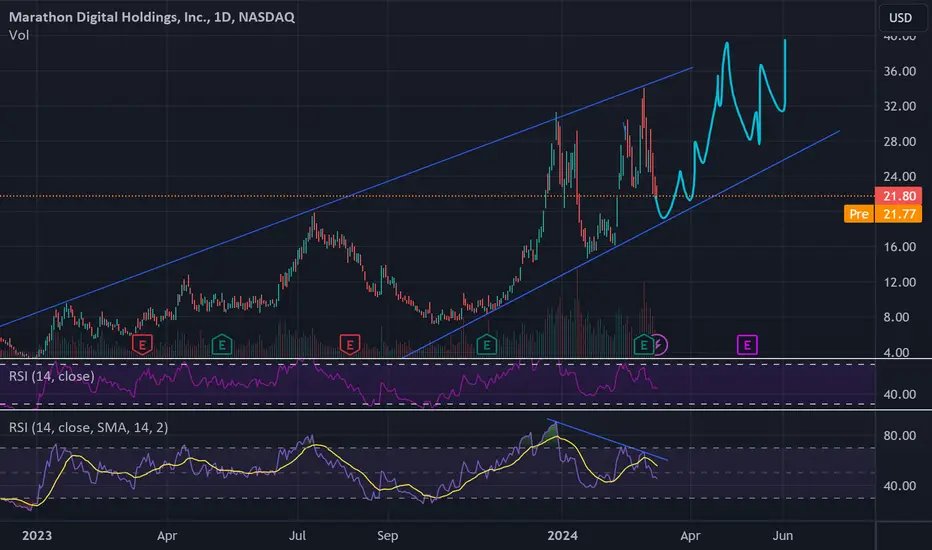
Task: Open the green earnings E marker after Apr 2023
Action: coord(222,344)
